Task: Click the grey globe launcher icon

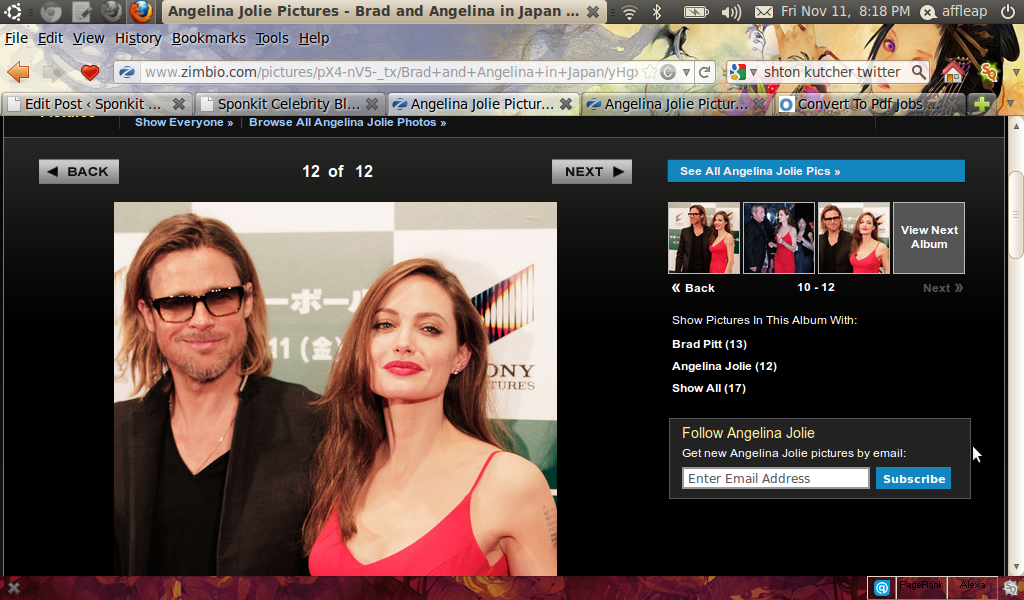Action: click(x=112, y=10)
